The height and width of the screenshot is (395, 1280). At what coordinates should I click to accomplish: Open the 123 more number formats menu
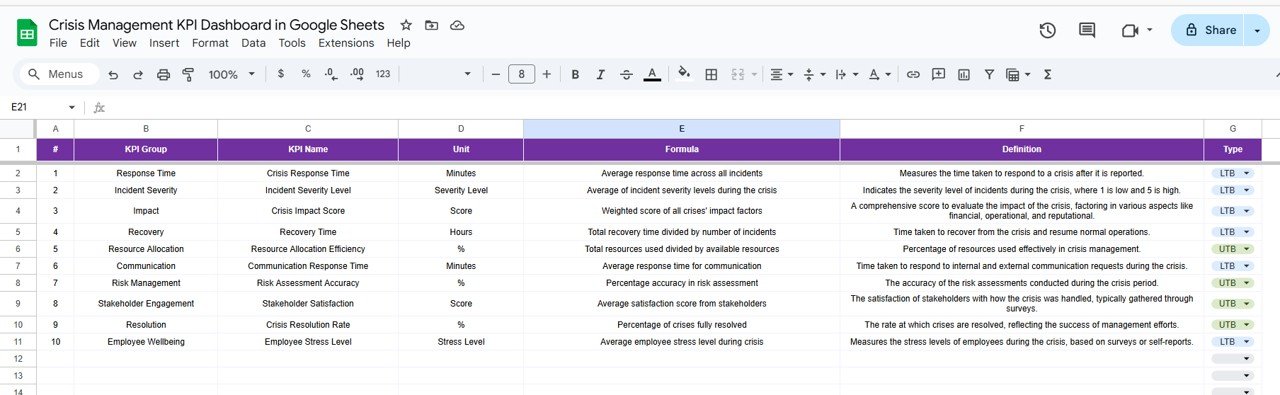tap(383, 74)
